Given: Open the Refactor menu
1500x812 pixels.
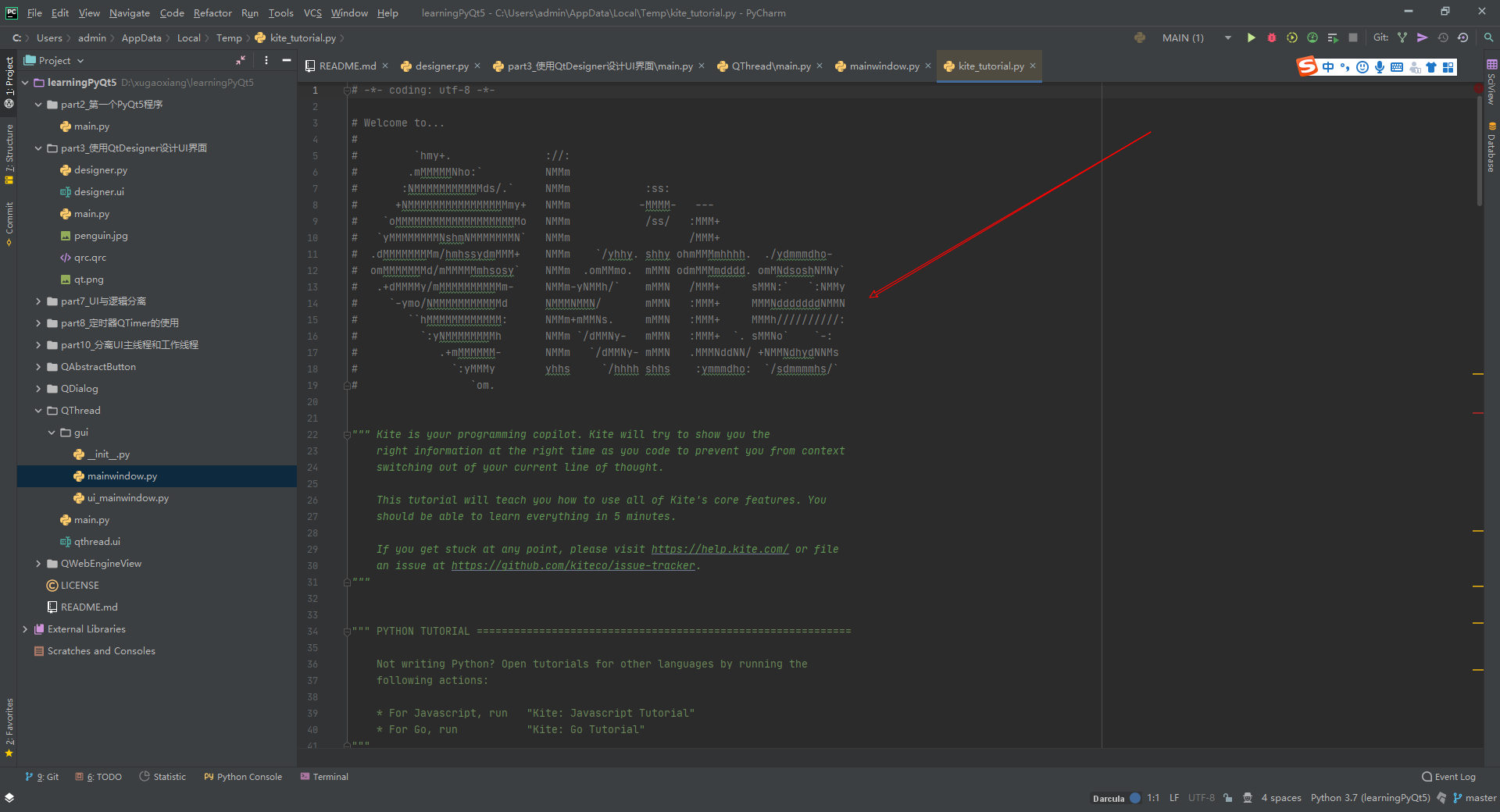Looking at the screenshot, I should 212,12.
